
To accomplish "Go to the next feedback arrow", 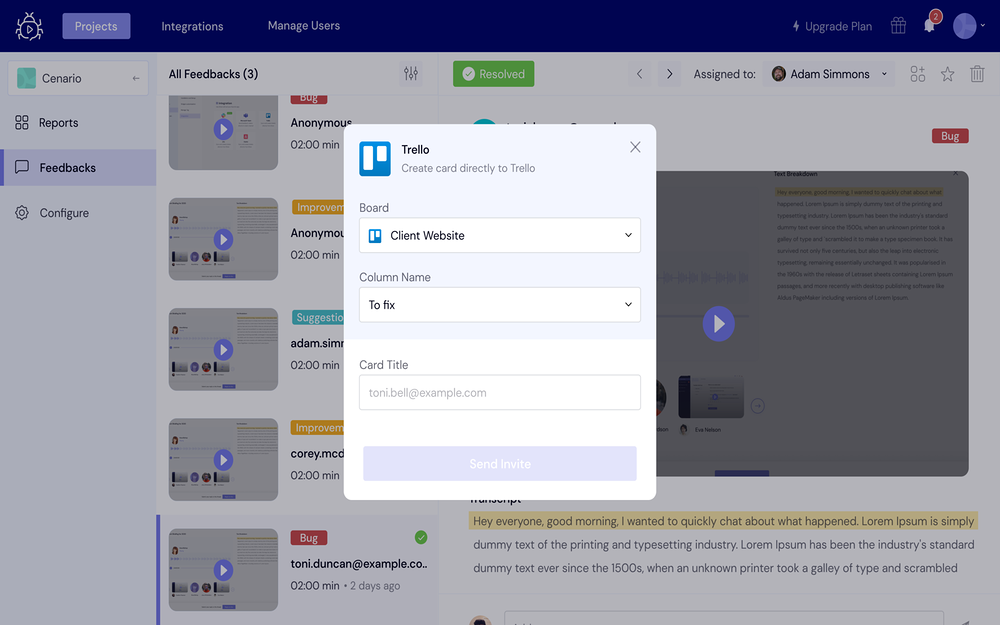I will tap(669, 74).
